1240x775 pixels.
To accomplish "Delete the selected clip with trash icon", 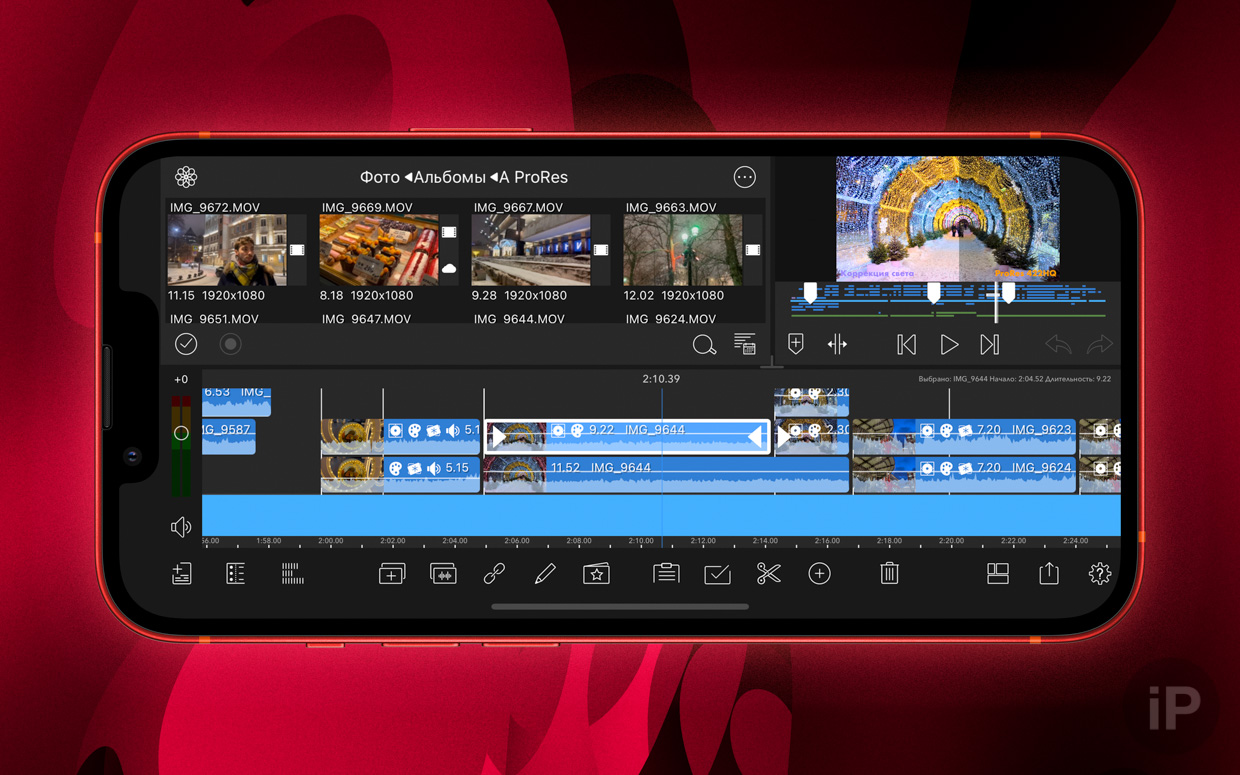I will [x=889, y=573].
